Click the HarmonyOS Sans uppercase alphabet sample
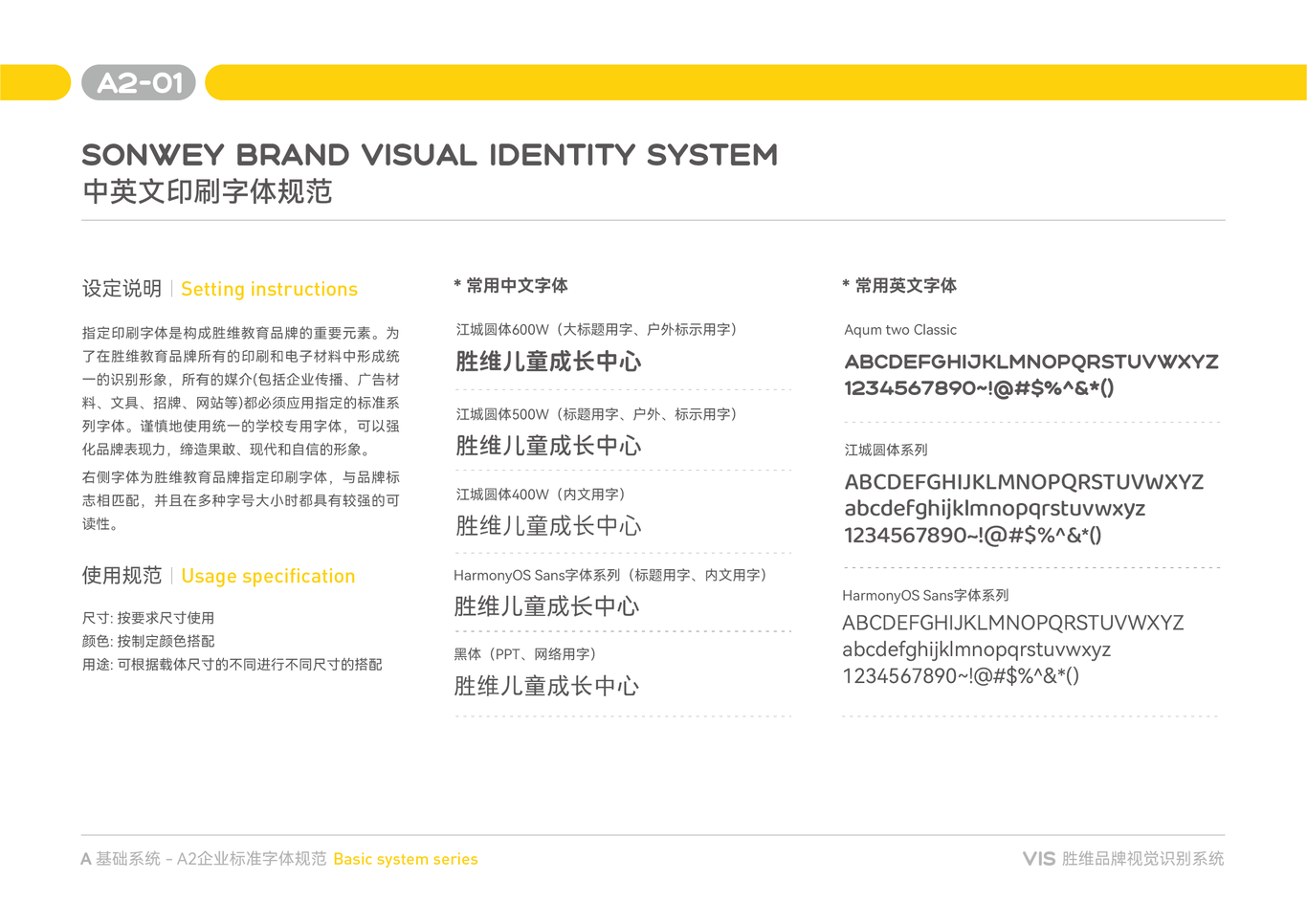The width and height of the screenshot is (1307, 924). (1013, 623)
